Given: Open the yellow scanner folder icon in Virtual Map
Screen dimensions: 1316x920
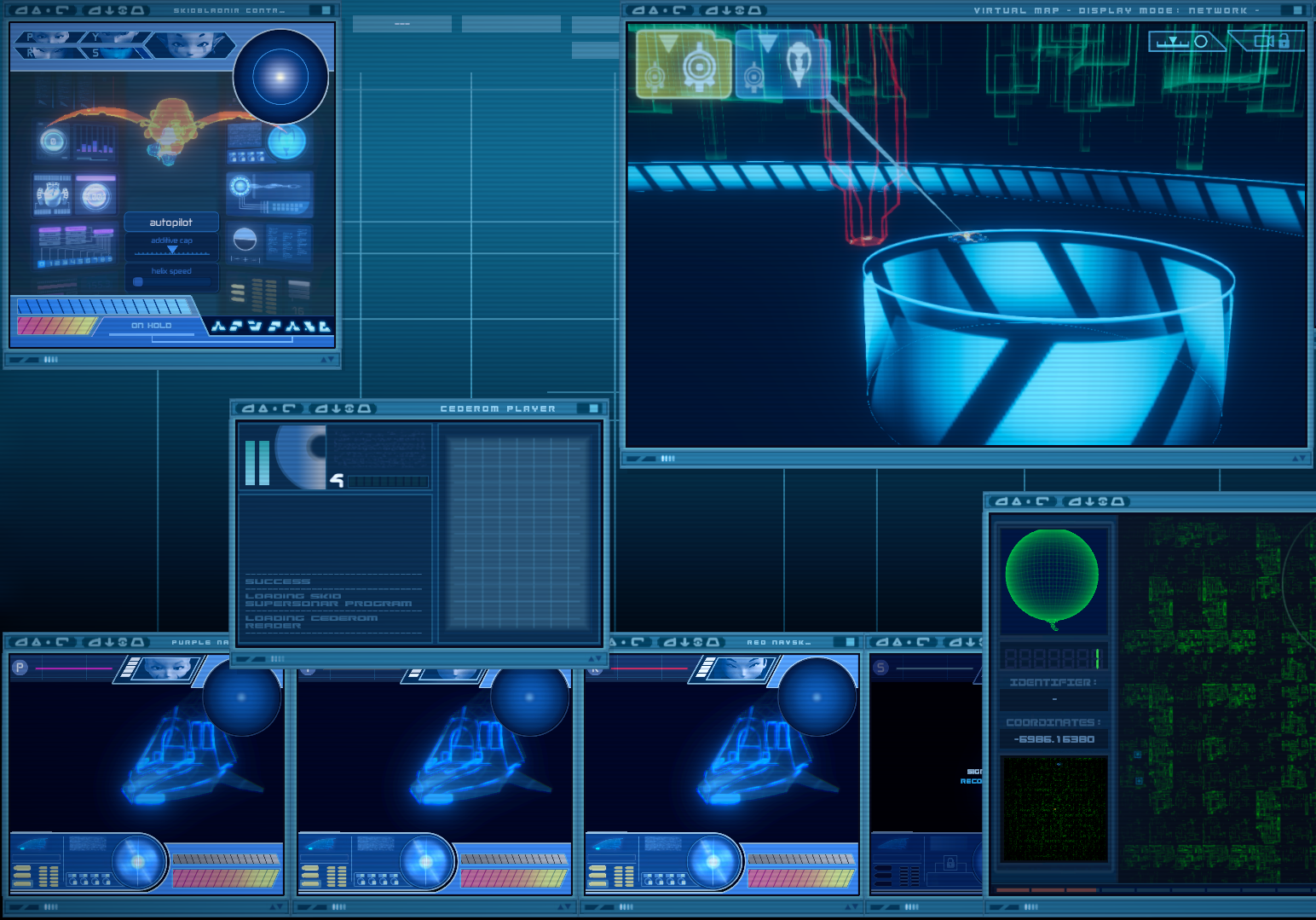Looking at the screenshot, I should point(684,65).
